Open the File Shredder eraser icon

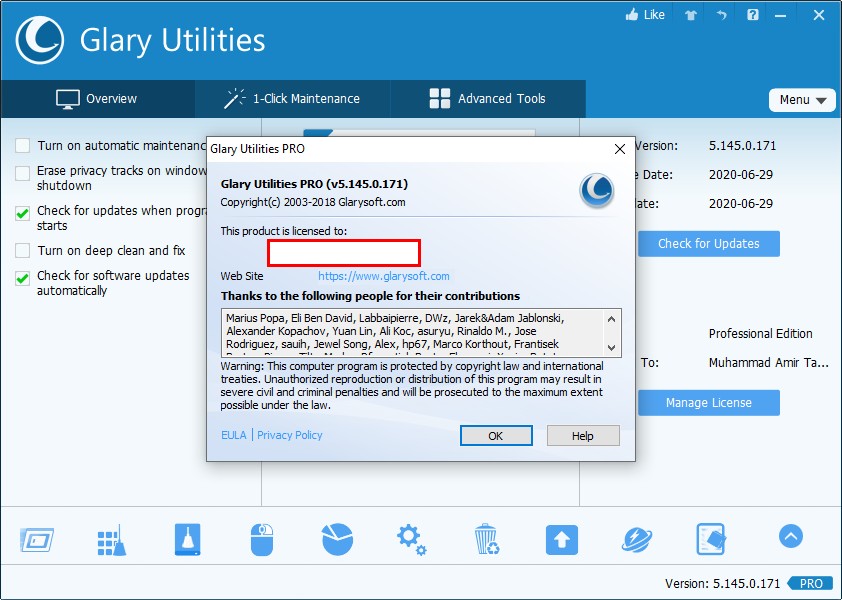pyautogui.click(x=712, y=539)
